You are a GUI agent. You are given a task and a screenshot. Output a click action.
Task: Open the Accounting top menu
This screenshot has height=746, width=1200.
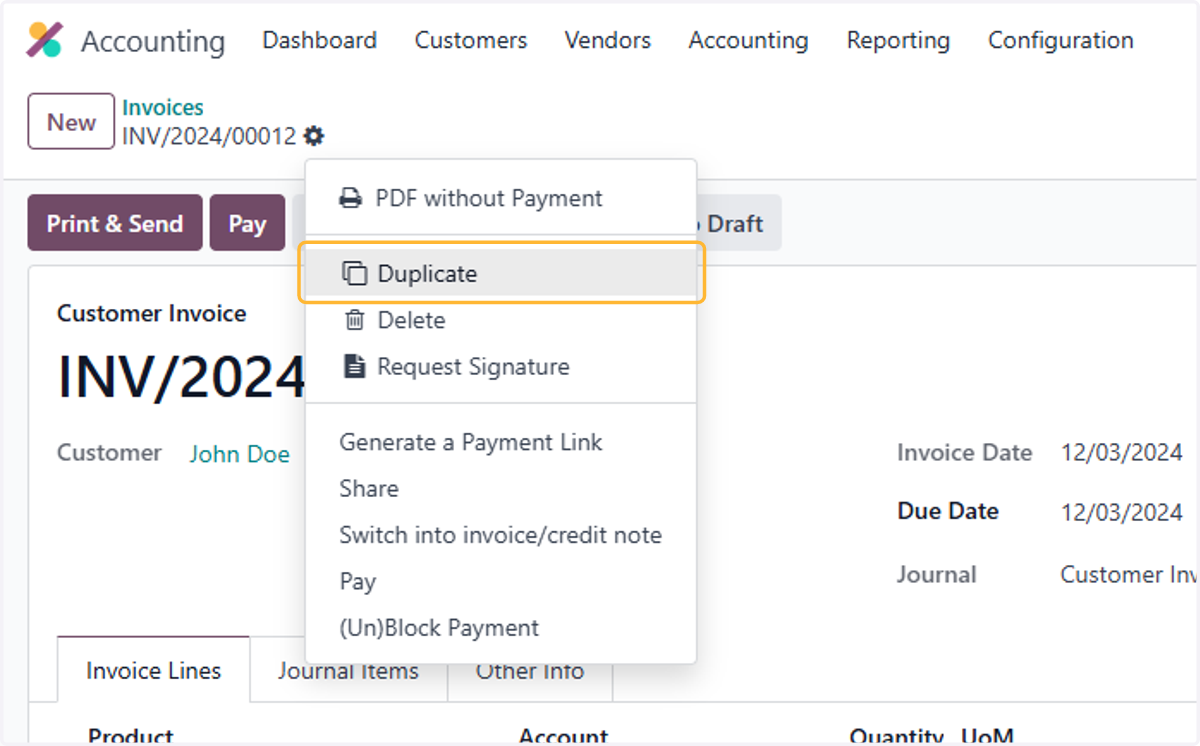748,40
